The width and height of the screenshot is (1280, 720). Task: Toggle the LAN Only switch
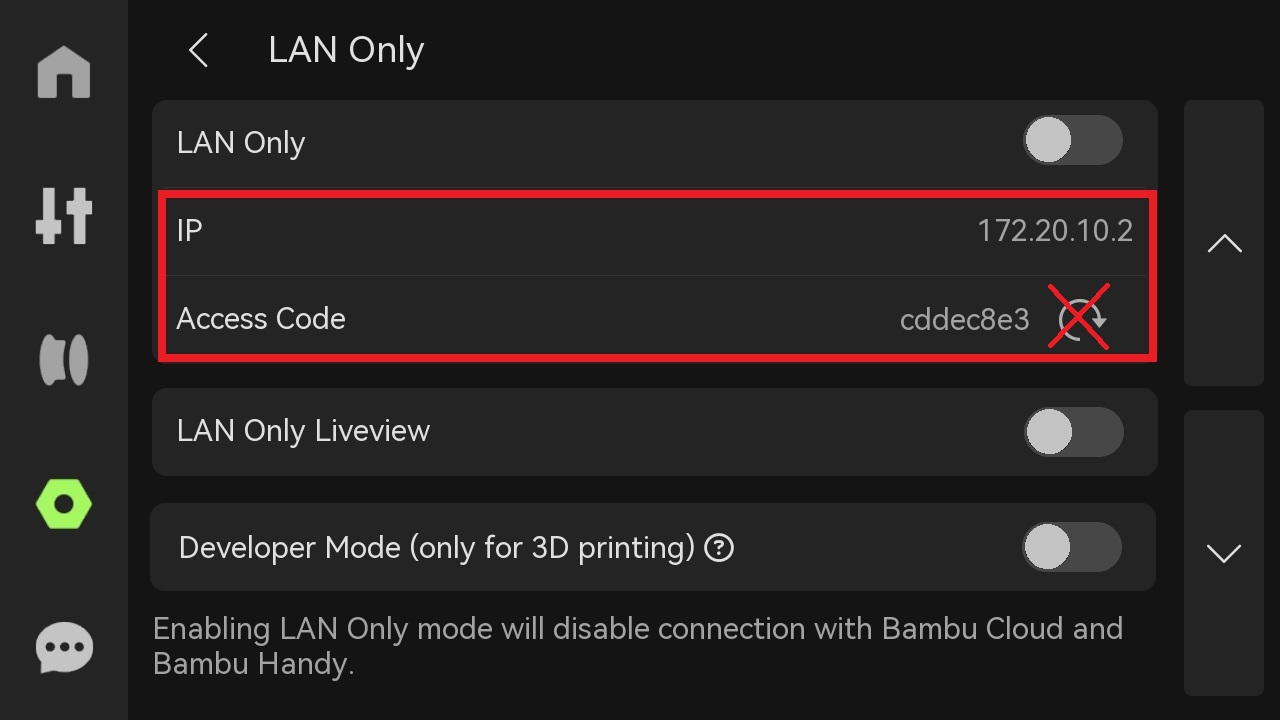tap(1072, 141)
